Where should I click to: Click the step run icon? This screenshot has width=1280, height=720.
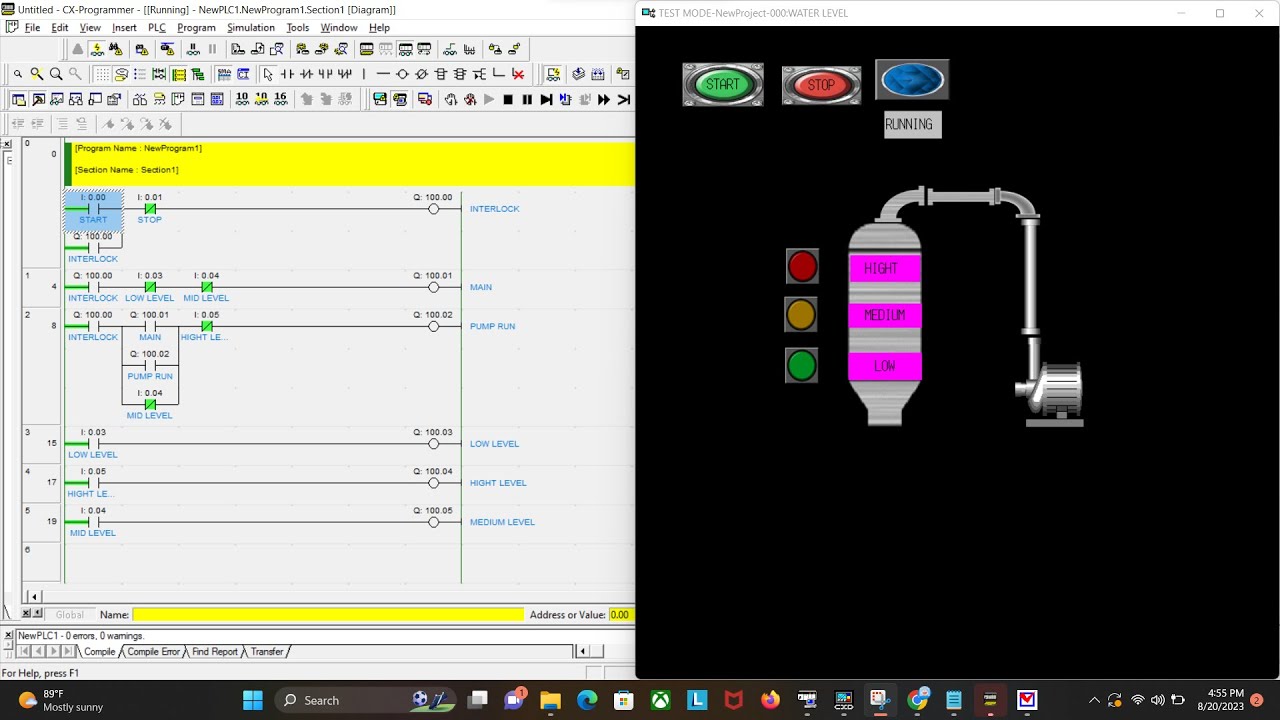coord(546,99)
